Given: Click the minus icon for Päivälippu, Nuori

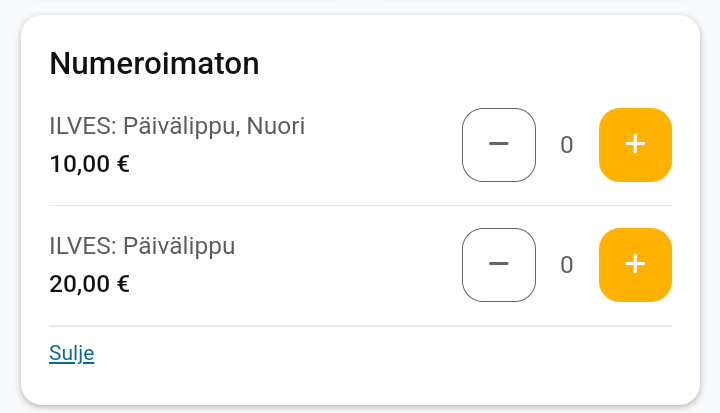Looking at the screenshot, I should tap(499, 145).
